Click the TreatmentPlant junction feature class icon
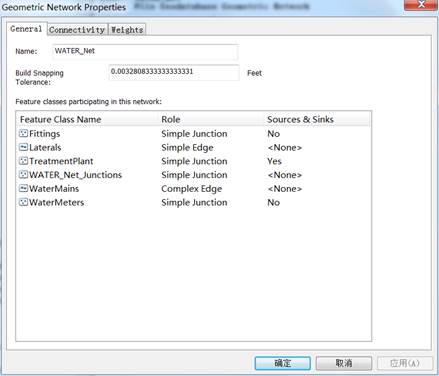 23,161
